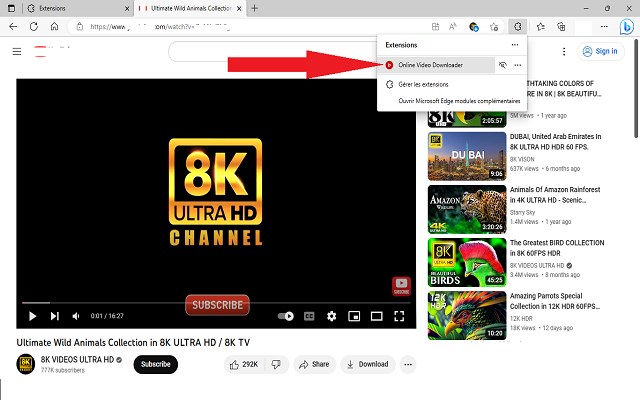
Task: Open the browser home page icon
Action: tap(54, 27)
